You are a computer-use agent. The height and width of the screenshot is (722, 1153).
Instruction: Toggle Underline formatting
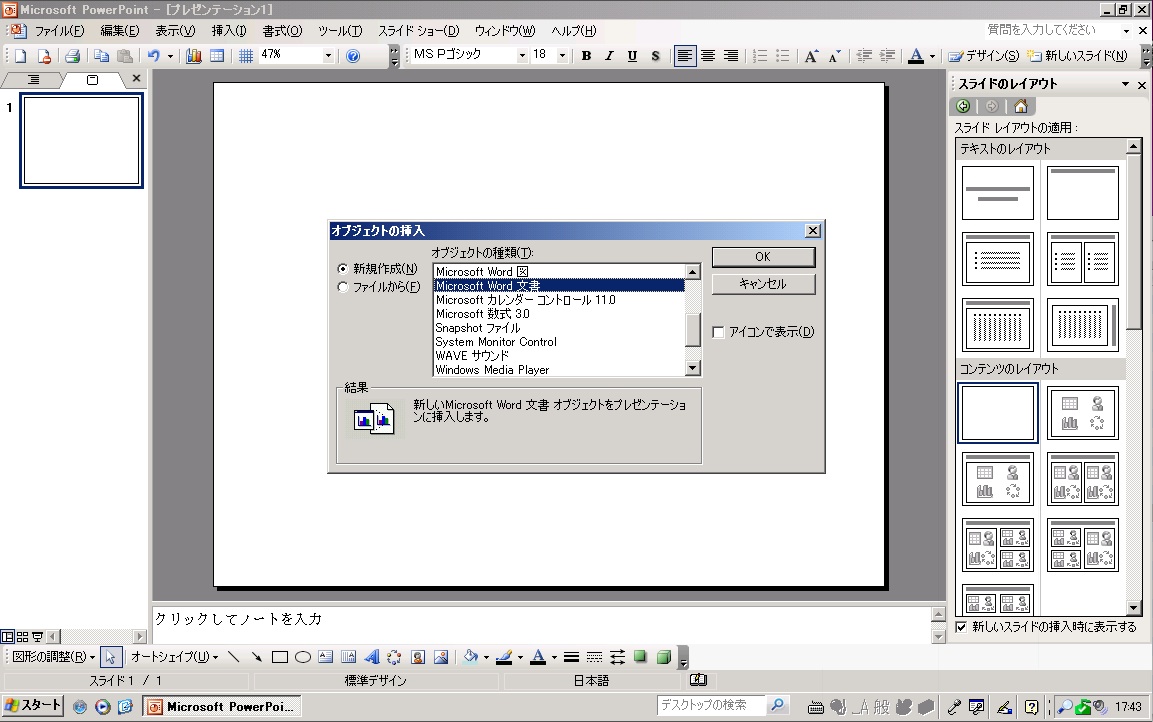[632, 56]
